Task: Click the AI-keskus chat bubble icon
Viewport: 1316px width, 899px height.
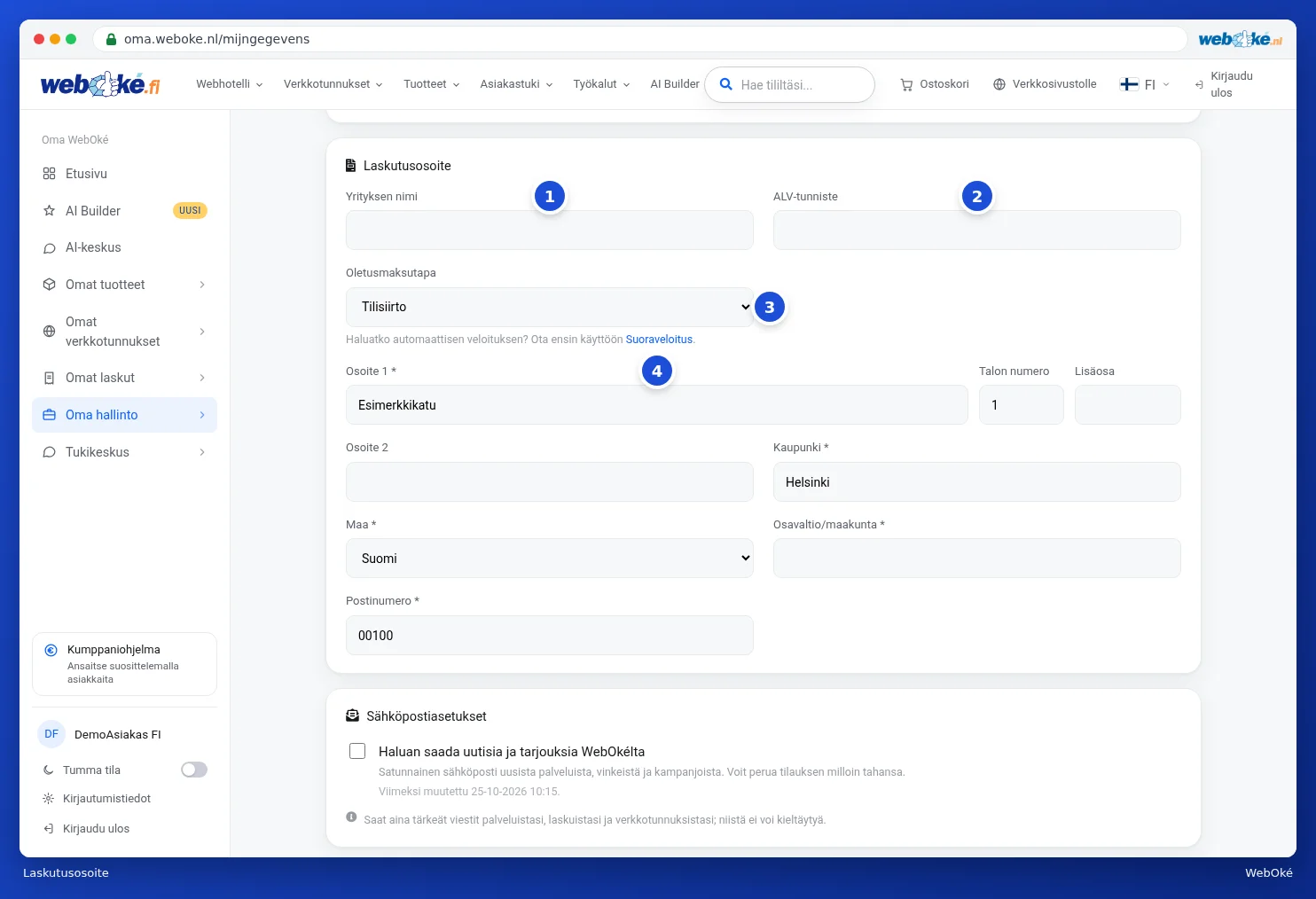Action: pyautogui.click(x=50, y=248)
